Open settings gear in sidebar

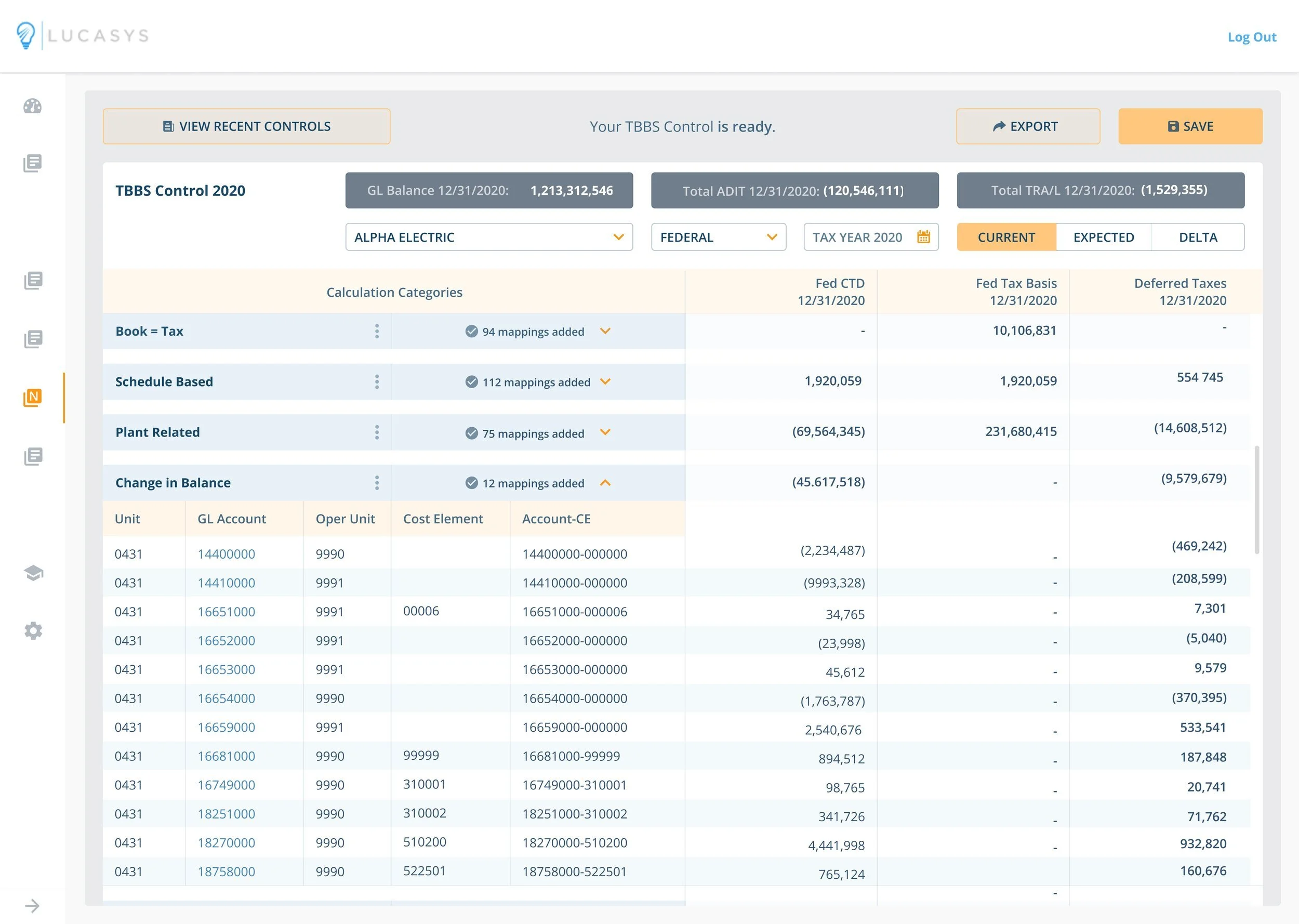click(34, 630)
